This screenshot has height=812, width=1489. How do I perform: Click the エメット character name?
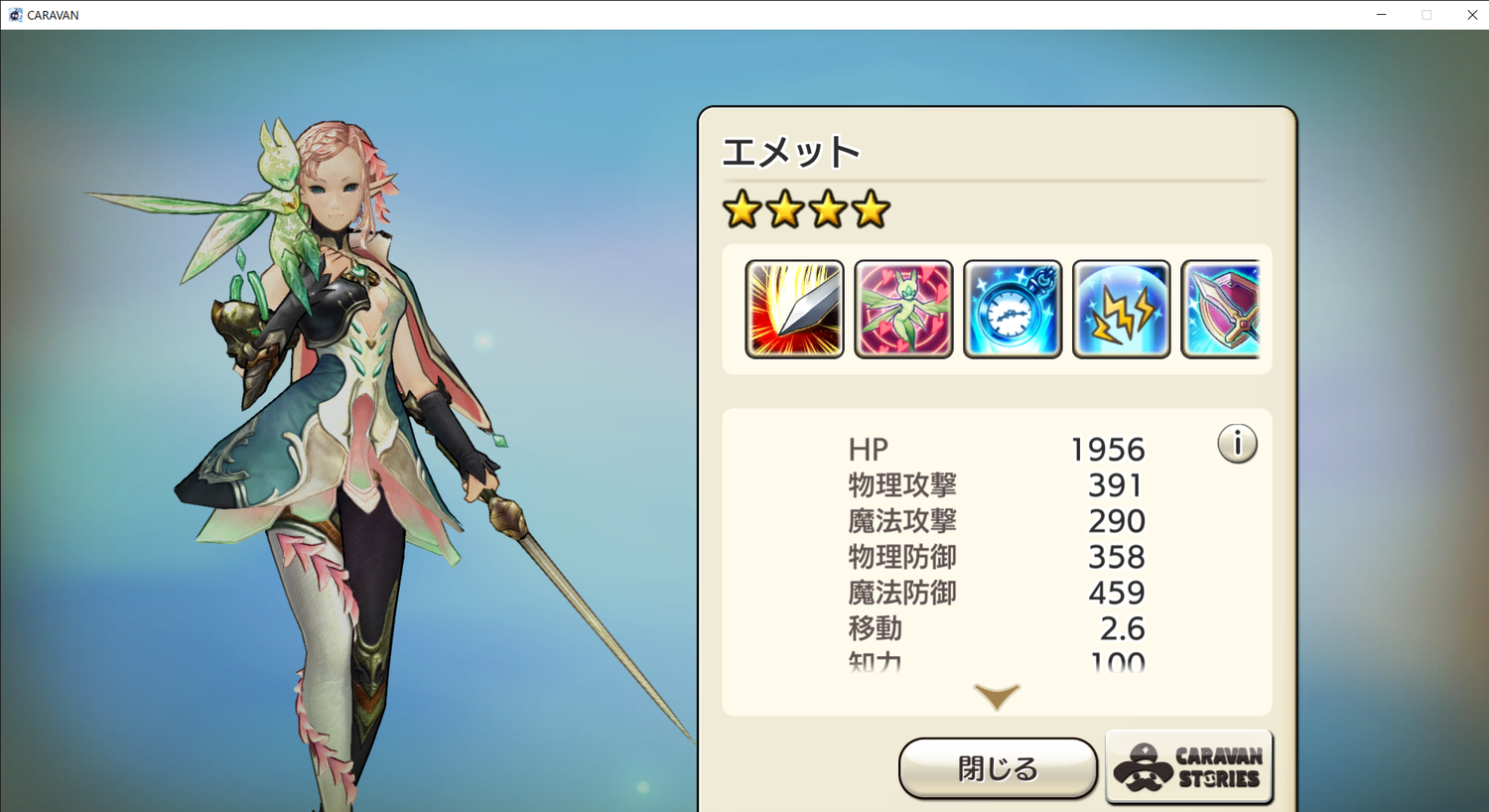(x=791, y=153)
